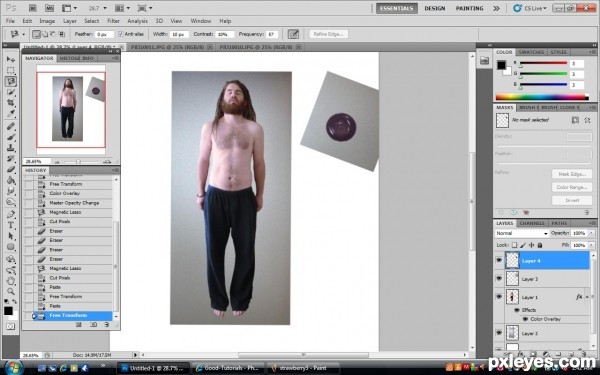This screenshot has height=375, width=600.
Task: Hide Layer 4 using eye icon
Action: [499, 260]
